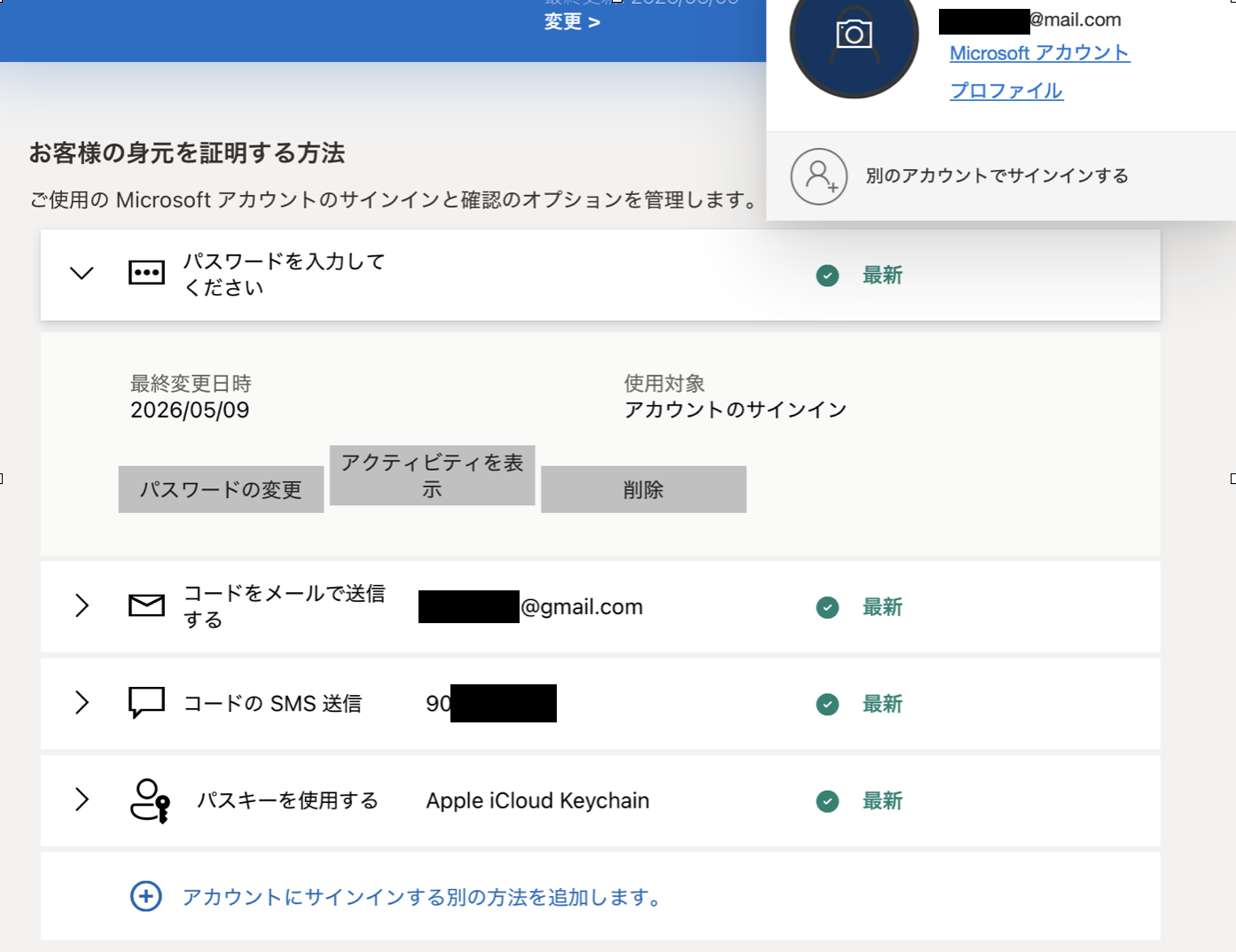Expand the passkey row chevron
The width and height of the screenshot is (1236, 952).
[x=82, y=800]
